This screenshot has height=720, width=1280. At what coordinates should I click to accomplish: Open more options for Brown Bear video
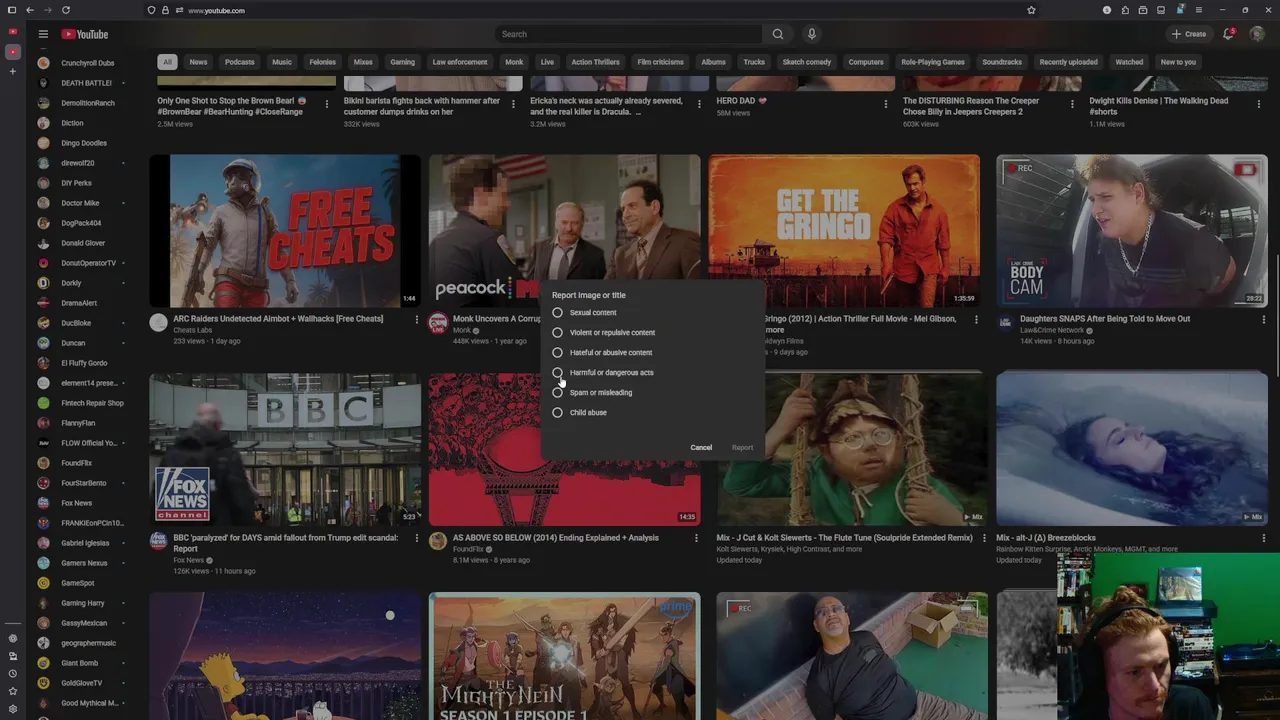[325, 103]
